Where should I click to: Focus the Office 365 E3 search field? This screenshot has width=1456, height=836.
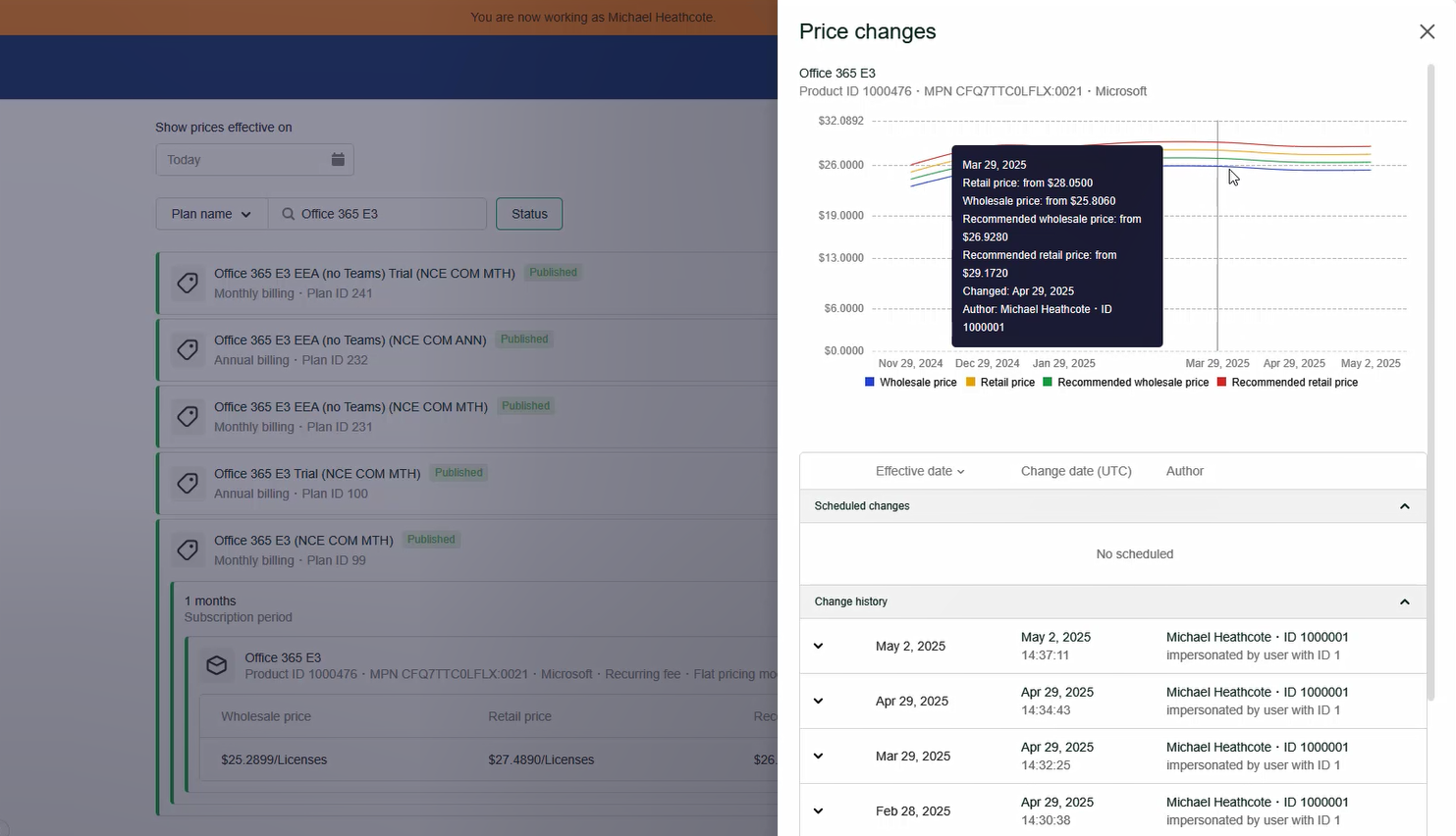377,214
